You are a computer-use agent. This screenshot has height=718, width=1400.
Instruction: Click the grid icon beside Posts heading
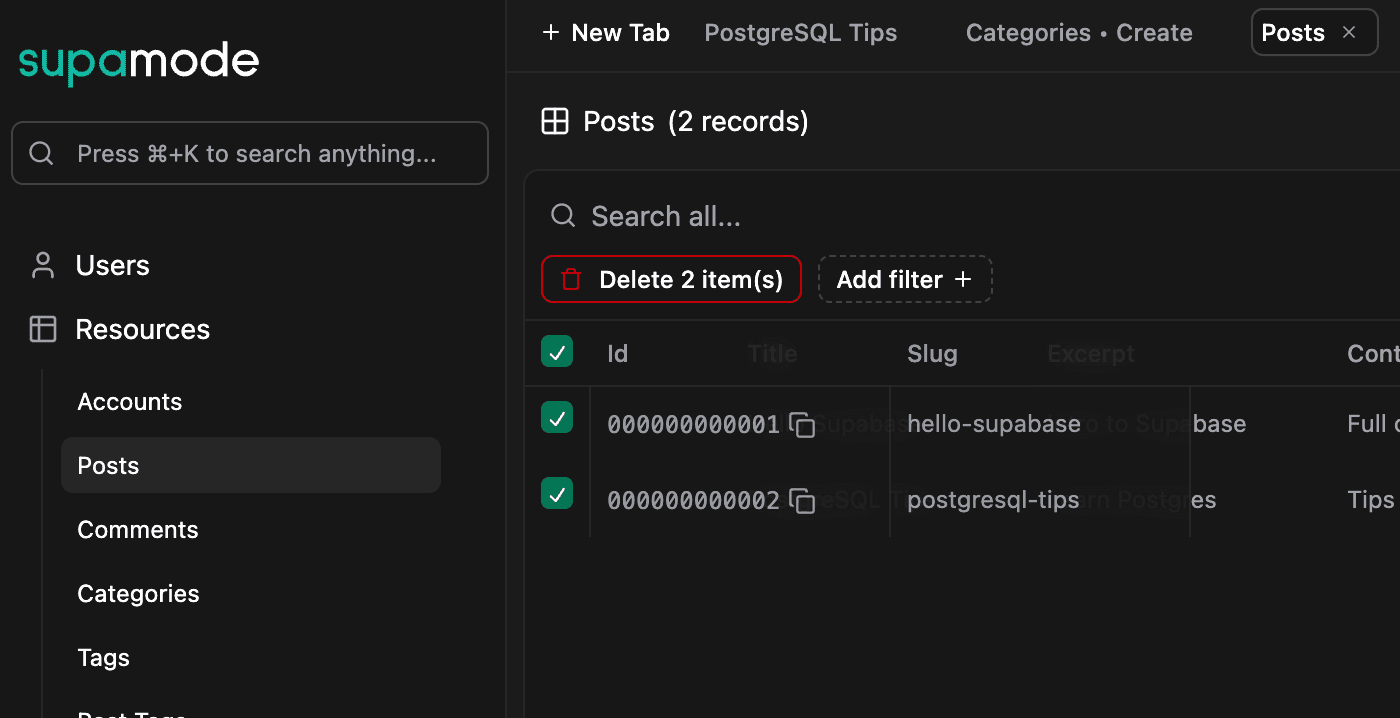[554, 122]
